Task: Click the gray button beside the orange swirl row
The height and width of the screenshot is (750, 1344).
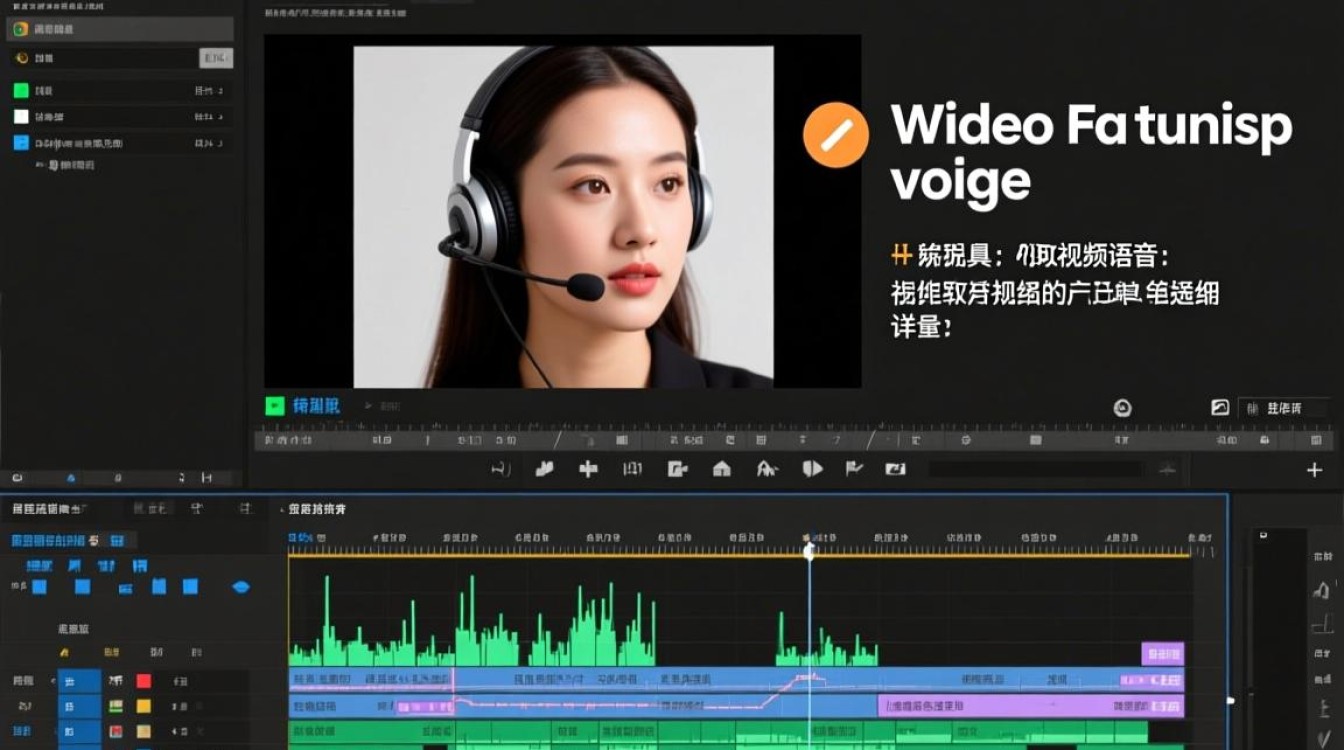Action: tap(215, 58)
